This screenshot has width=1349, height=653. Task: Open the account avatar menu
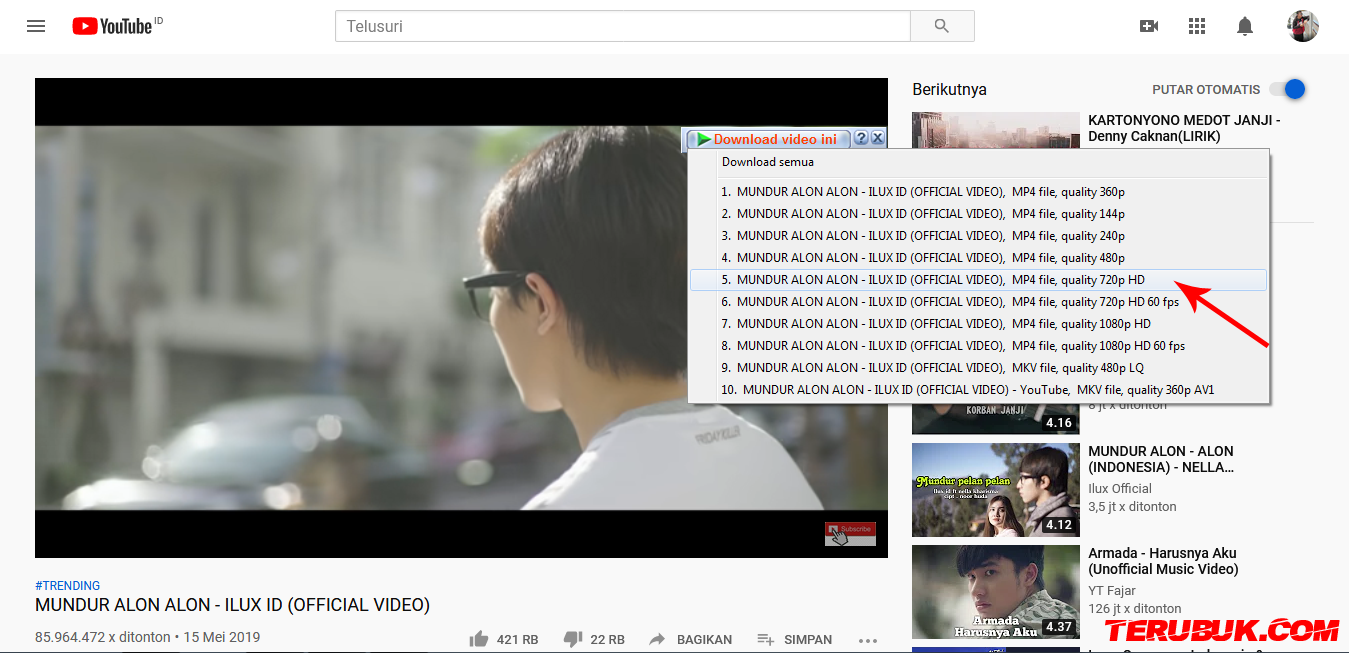coord(1303,26)
